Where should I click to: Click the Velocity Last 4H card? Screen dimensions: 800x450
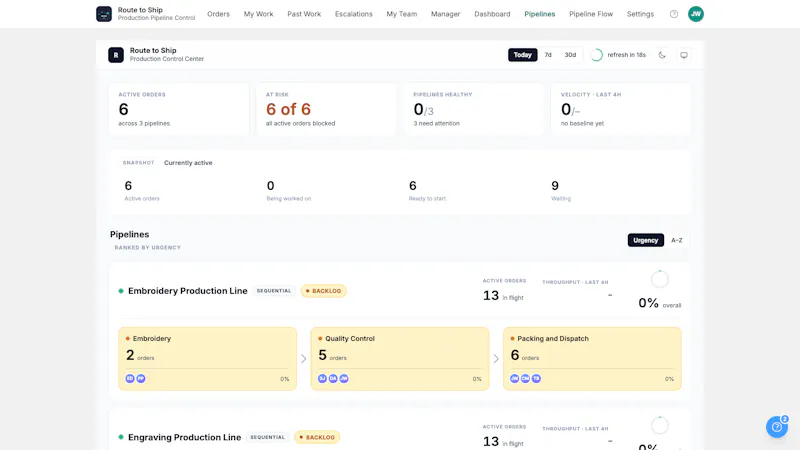point(621,109)
